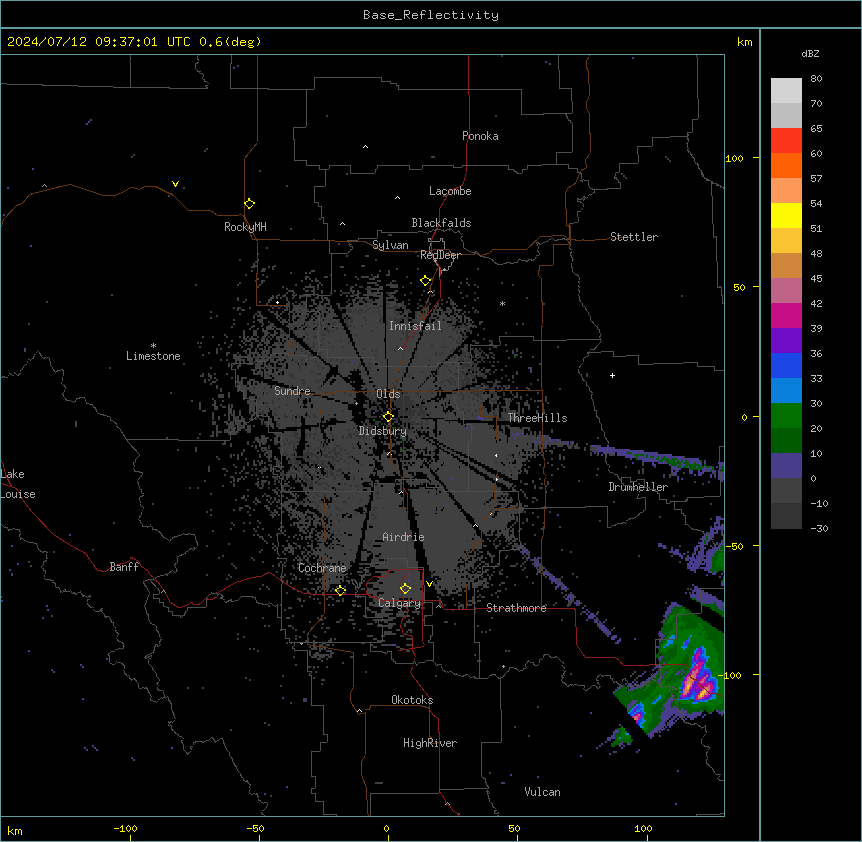The image size is (862, 842).
Task: Click the white plus marker north of Drumheller
Action: 612,375
